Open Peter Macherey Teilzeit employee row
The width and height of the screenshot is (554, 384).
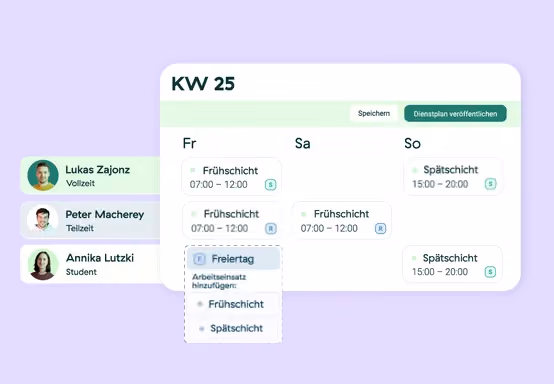[x=90, y=220]
